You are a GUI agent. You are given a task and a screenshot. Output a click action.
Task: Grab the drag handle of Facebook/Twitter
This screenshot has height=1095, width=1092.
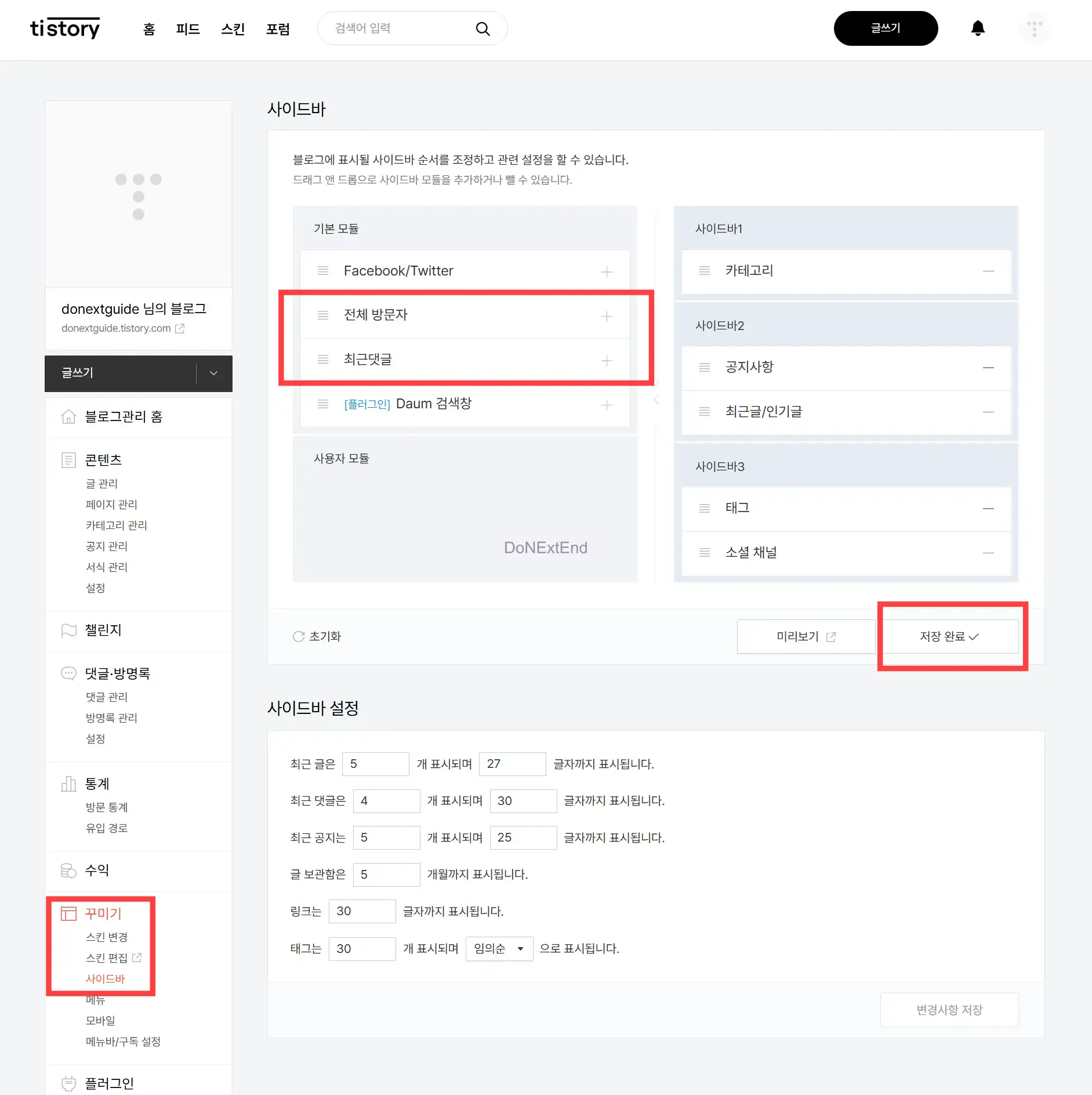323,271
